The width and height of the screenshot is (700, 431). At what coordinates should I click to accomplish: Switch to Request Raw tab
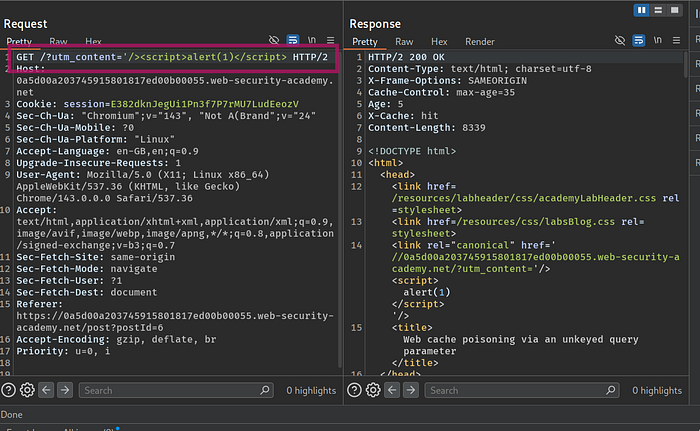click(x=58, y=42)
